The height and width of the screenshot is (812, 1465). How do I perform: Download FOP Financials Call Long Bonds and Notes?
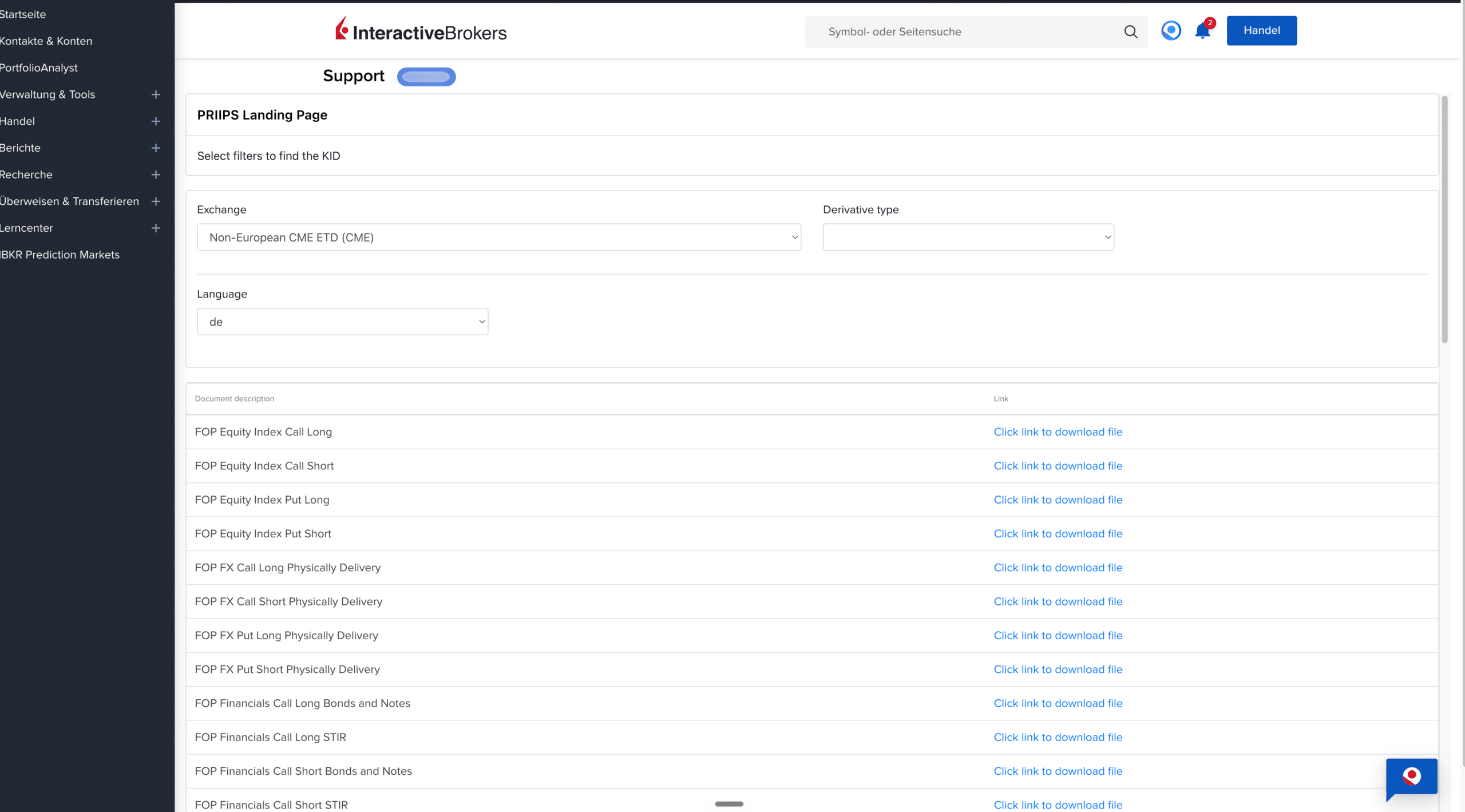point(1058,703)
